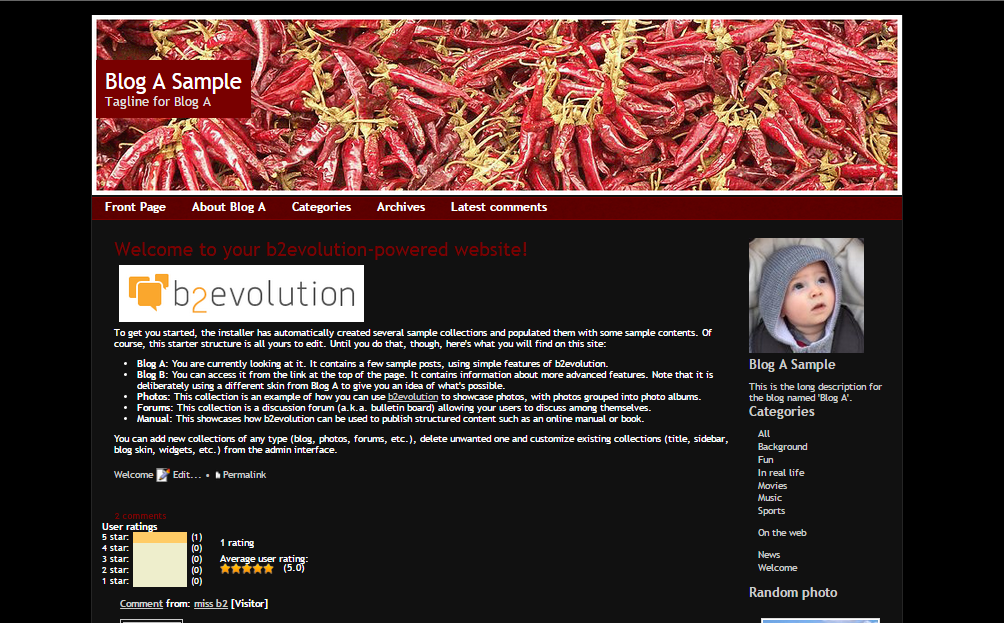Open the Archives menu item
Viewport: 1004px width, 623px height.
401,207
